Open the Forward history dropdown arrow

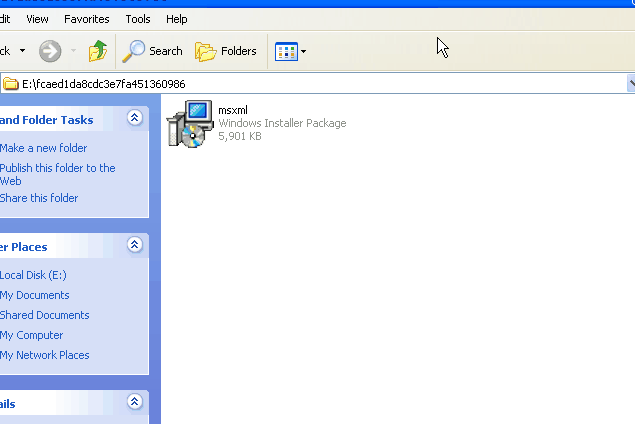pos(73,51)
